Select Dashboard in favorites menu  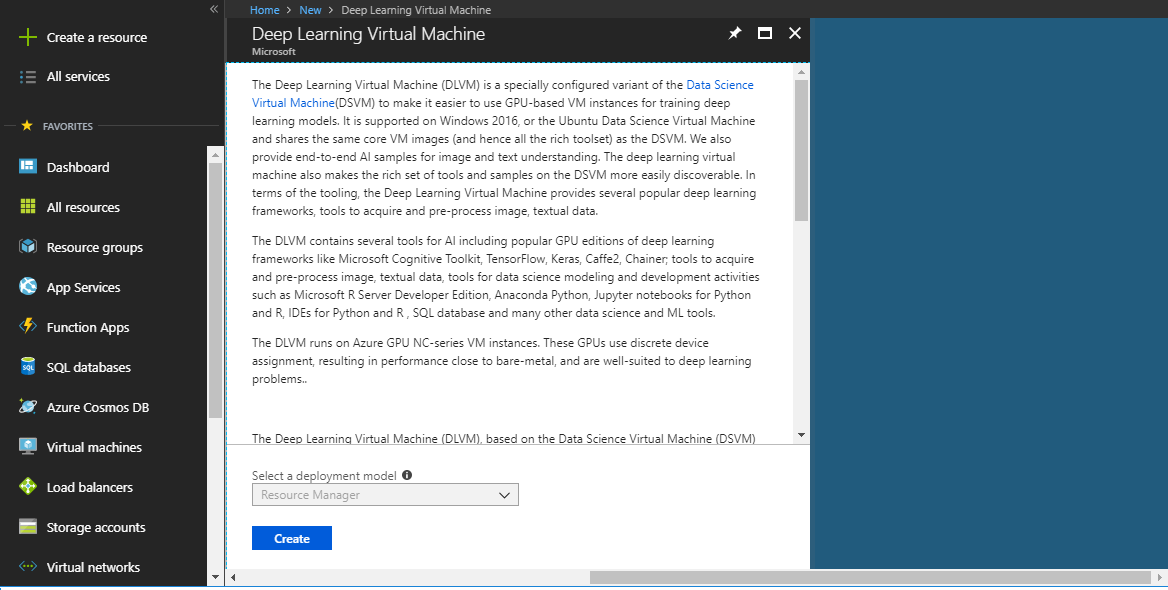[x=78, y=168]
